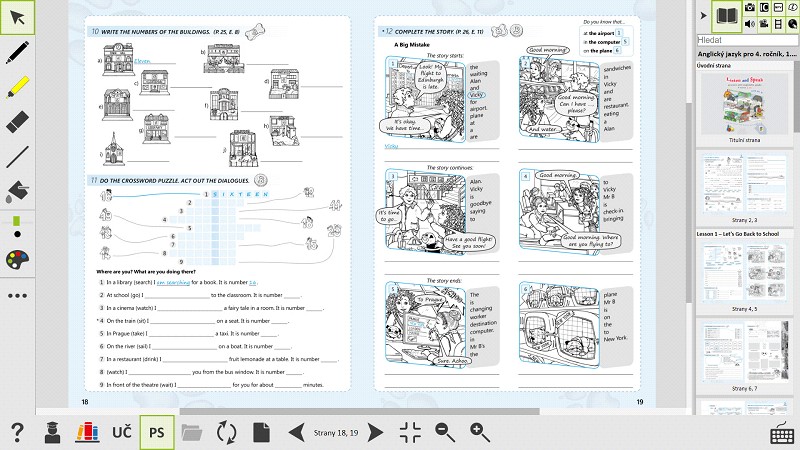This screenshot has width=800, height=450.
Task: Open the info cloud icon
Action: [793, 7]
